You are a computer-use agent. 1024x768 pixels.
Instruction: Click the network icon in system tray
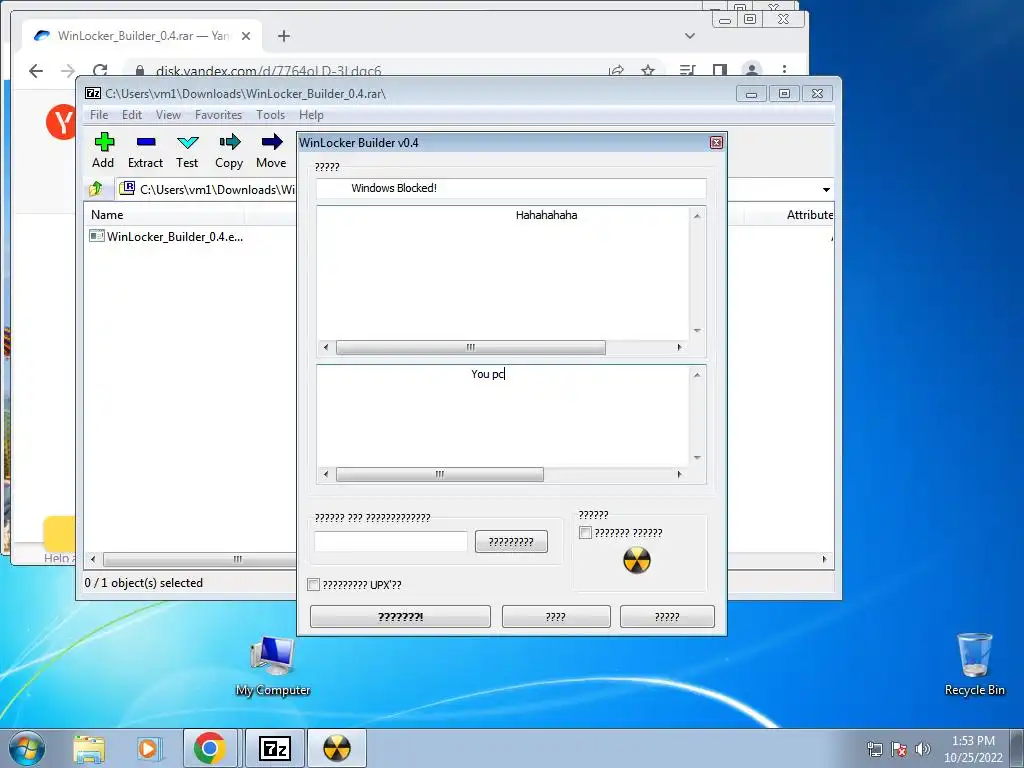874,749
